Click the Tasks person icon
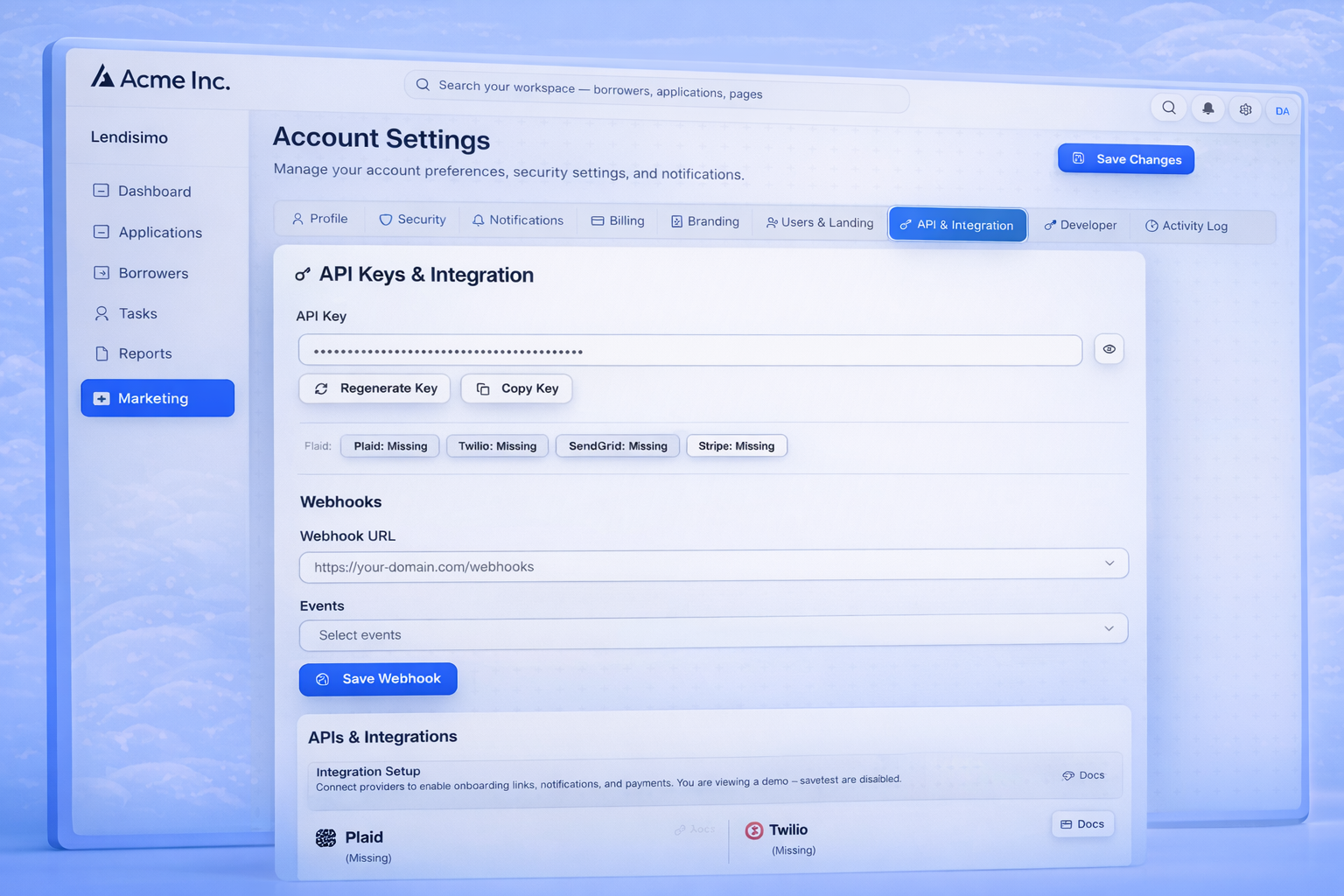 coord(101,312)
